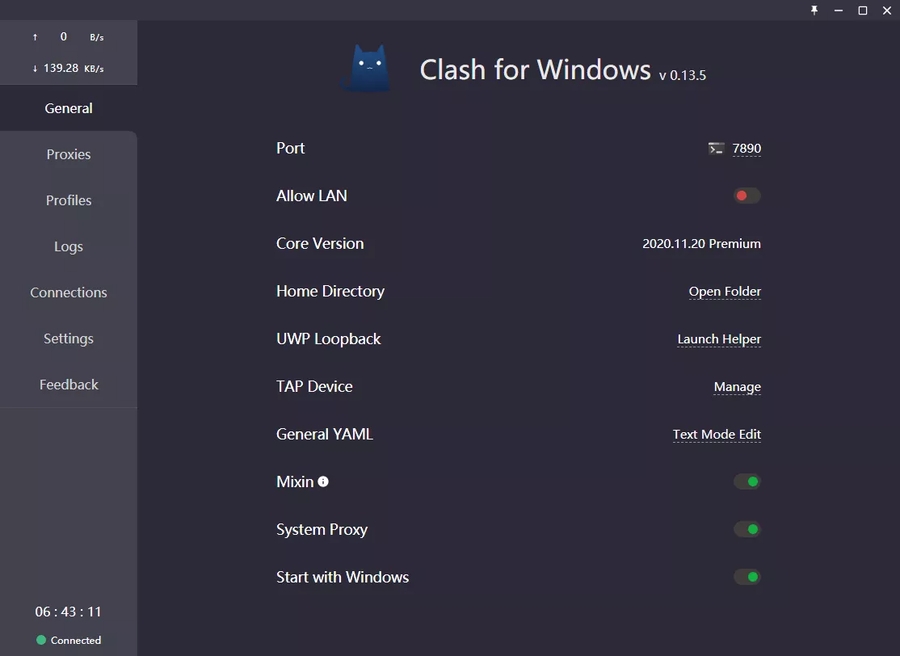This screenshot has width=900, height=656.
Task: Click Manage for TAP Device
Action: (737, 387)
